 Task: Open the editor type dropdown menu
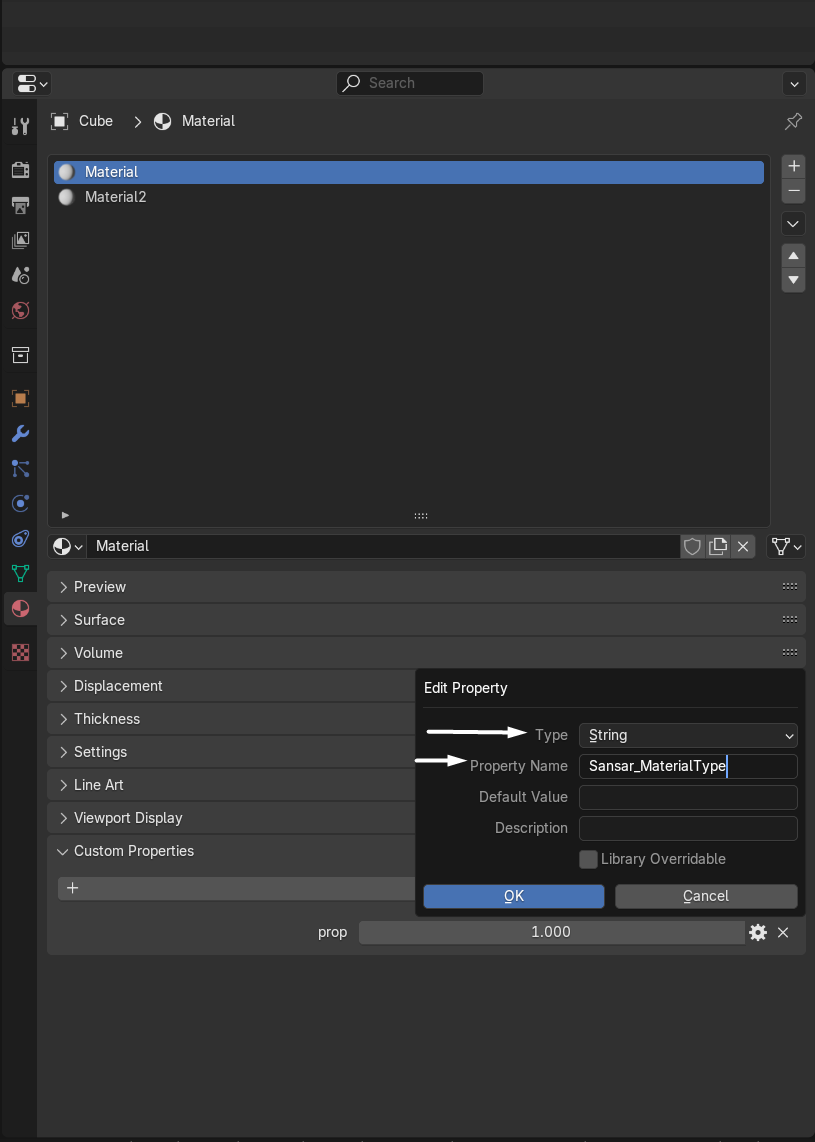click(32, 83)
